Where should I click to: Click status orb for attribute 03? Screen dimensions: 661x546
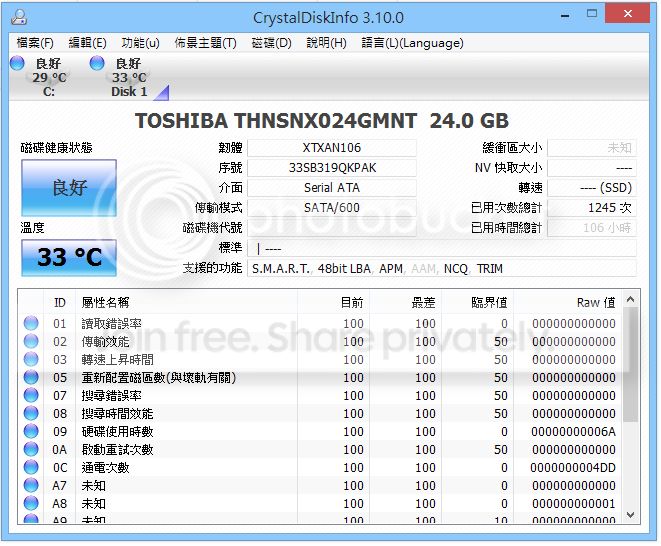(x=31, y=359)
